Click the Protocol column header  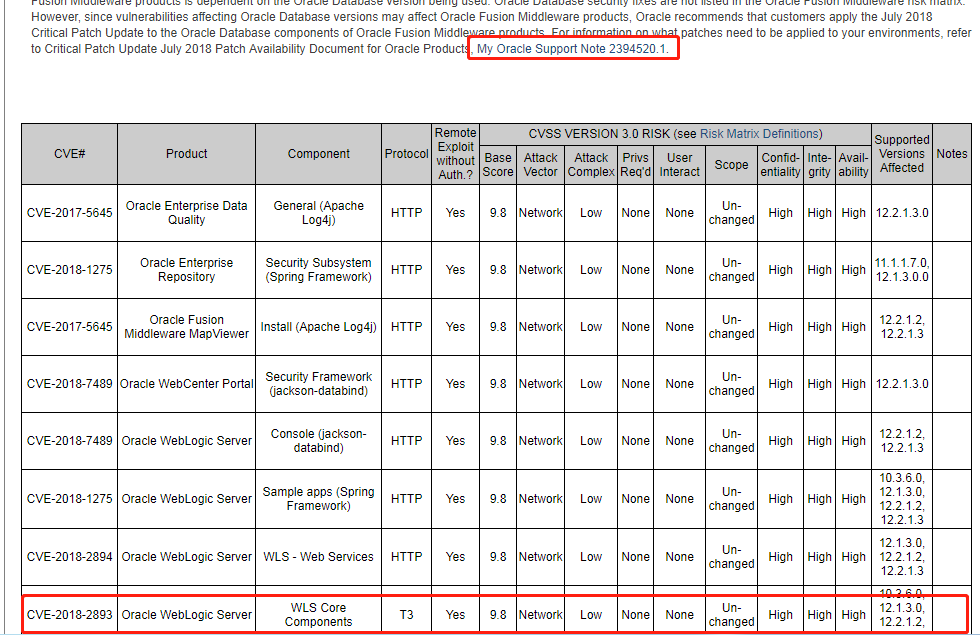tap(406, 154)
